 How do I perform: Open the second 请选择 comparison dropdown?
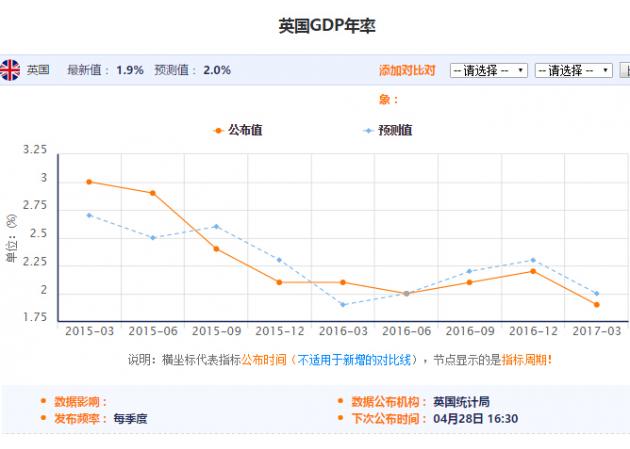[x=573, y=71]
